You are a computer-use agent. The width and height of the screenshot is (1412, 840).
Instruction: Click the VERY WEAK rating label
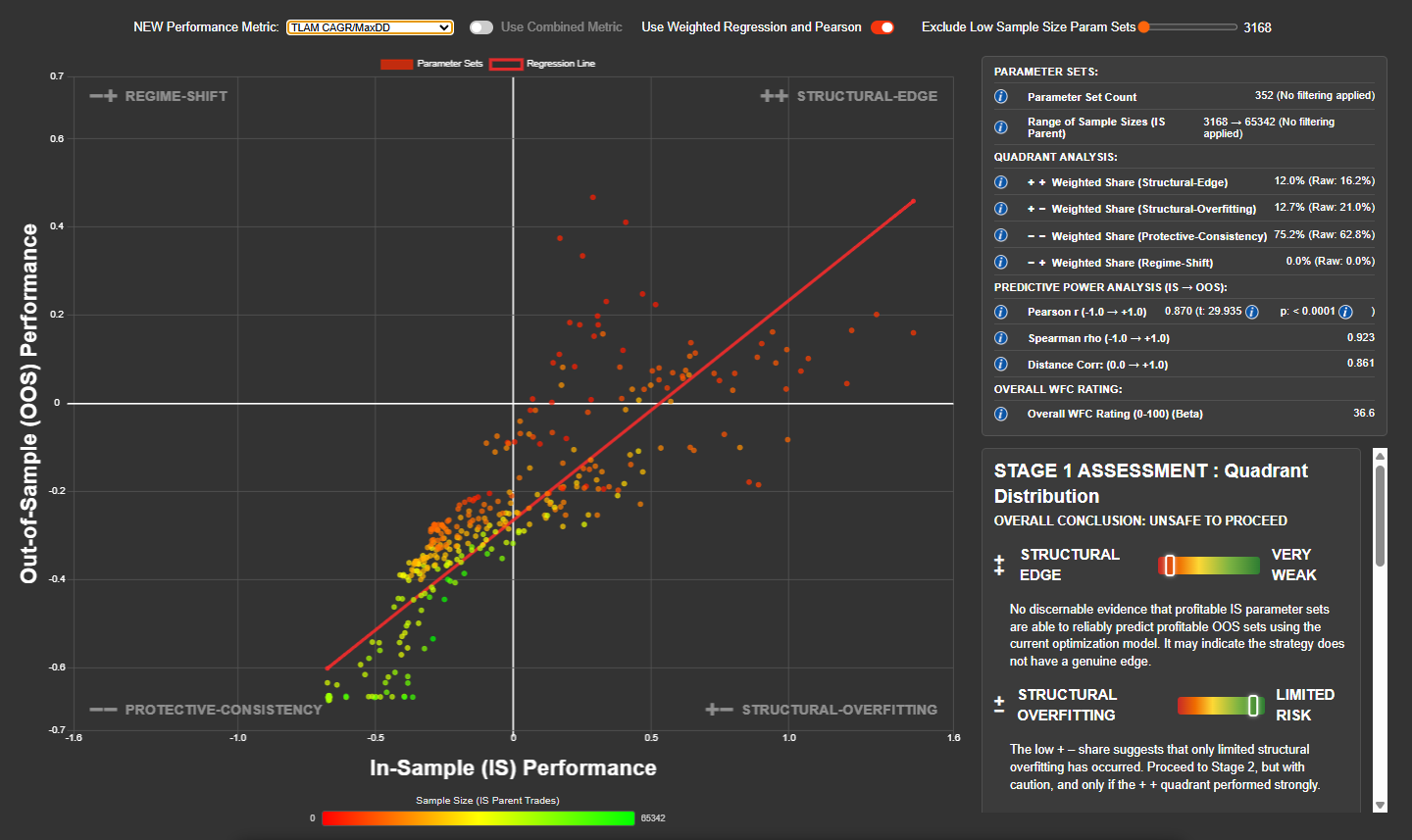[x=1294, y=566]
